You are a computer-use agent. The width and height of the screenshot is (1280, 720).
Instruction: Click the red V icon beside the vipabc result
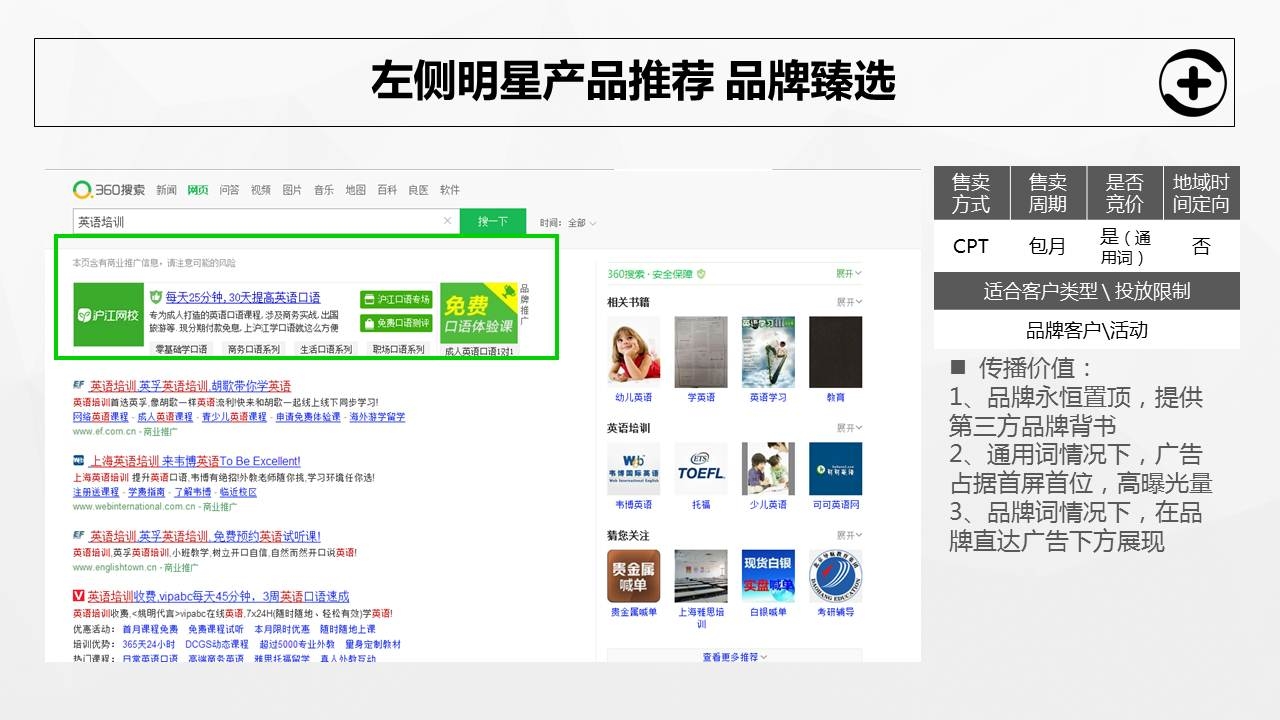click(79, 595)
